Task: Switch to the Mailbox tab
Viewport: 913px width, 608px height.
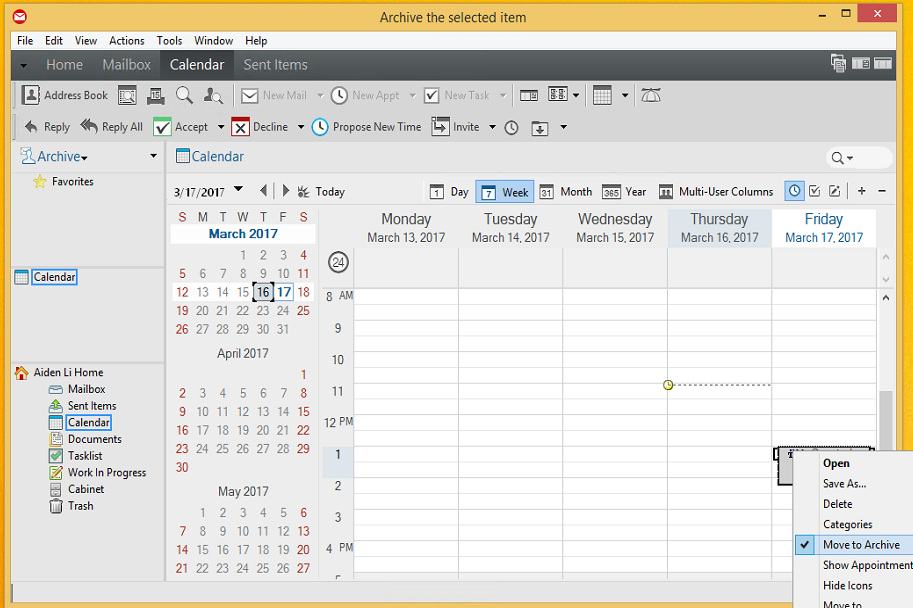Action: click(126, 65)
